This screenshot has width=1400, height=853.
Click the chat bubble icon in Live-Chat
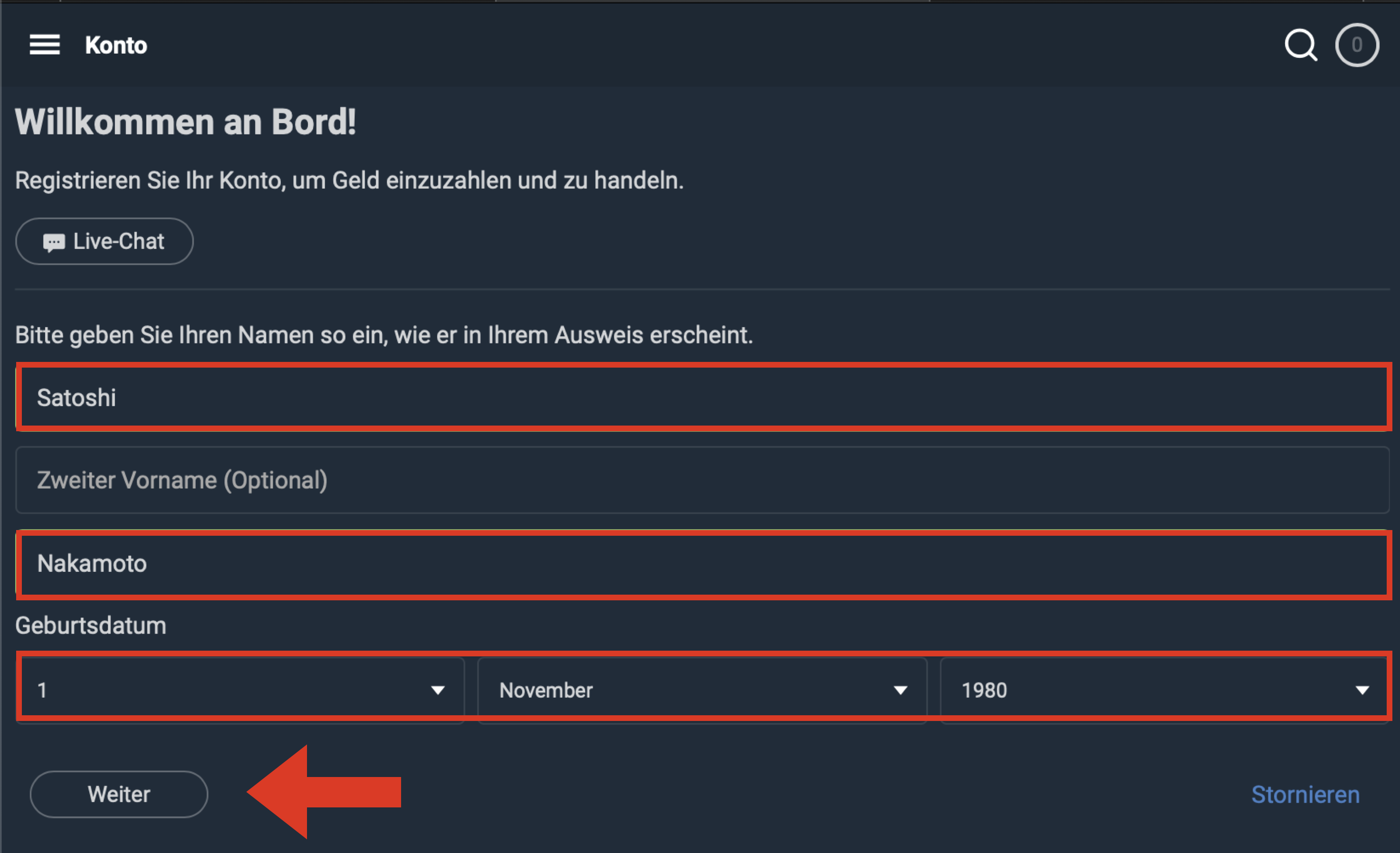tap(55, 241)
